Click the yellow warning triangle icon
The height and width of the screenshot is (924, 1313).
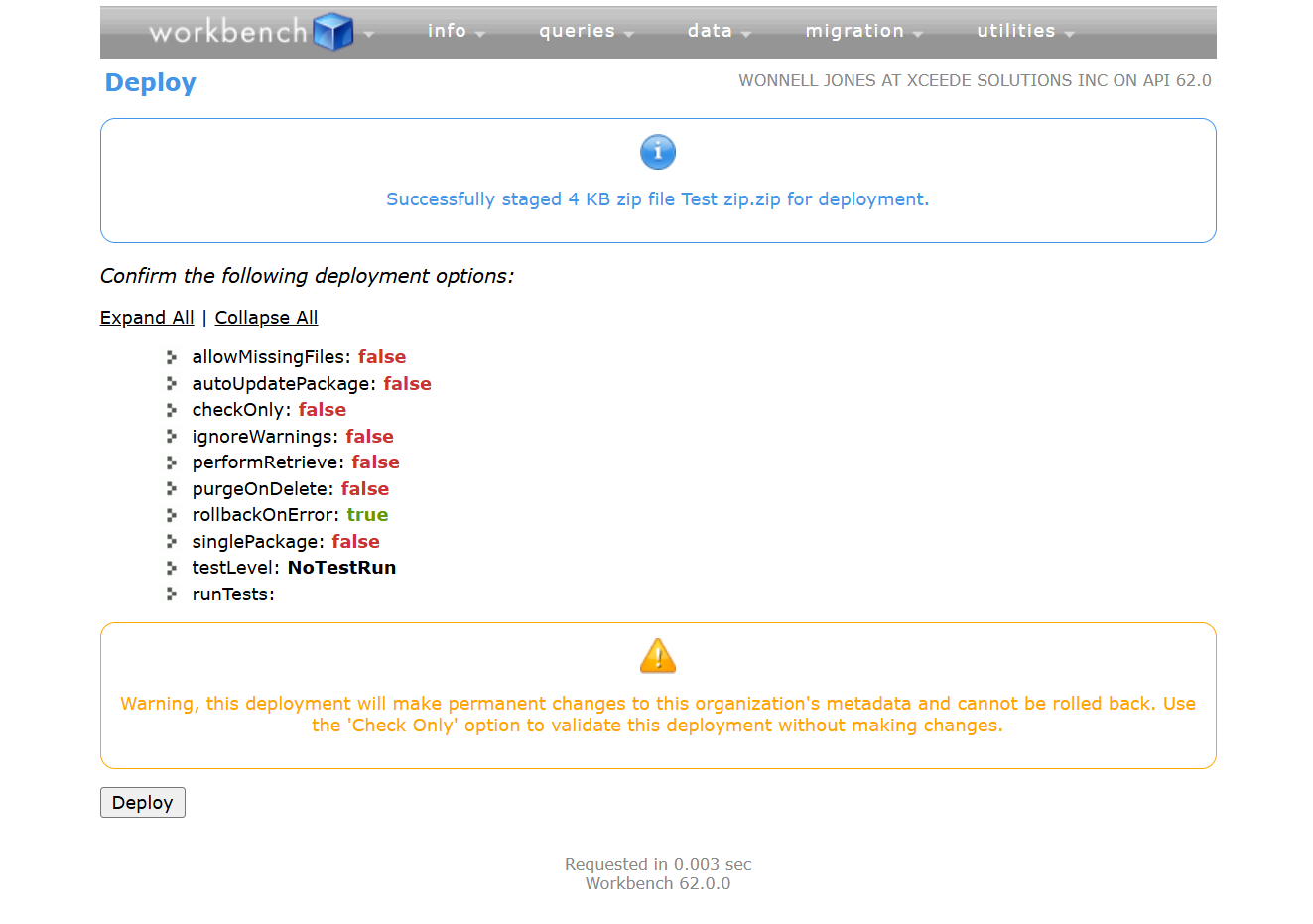(657, 656)
